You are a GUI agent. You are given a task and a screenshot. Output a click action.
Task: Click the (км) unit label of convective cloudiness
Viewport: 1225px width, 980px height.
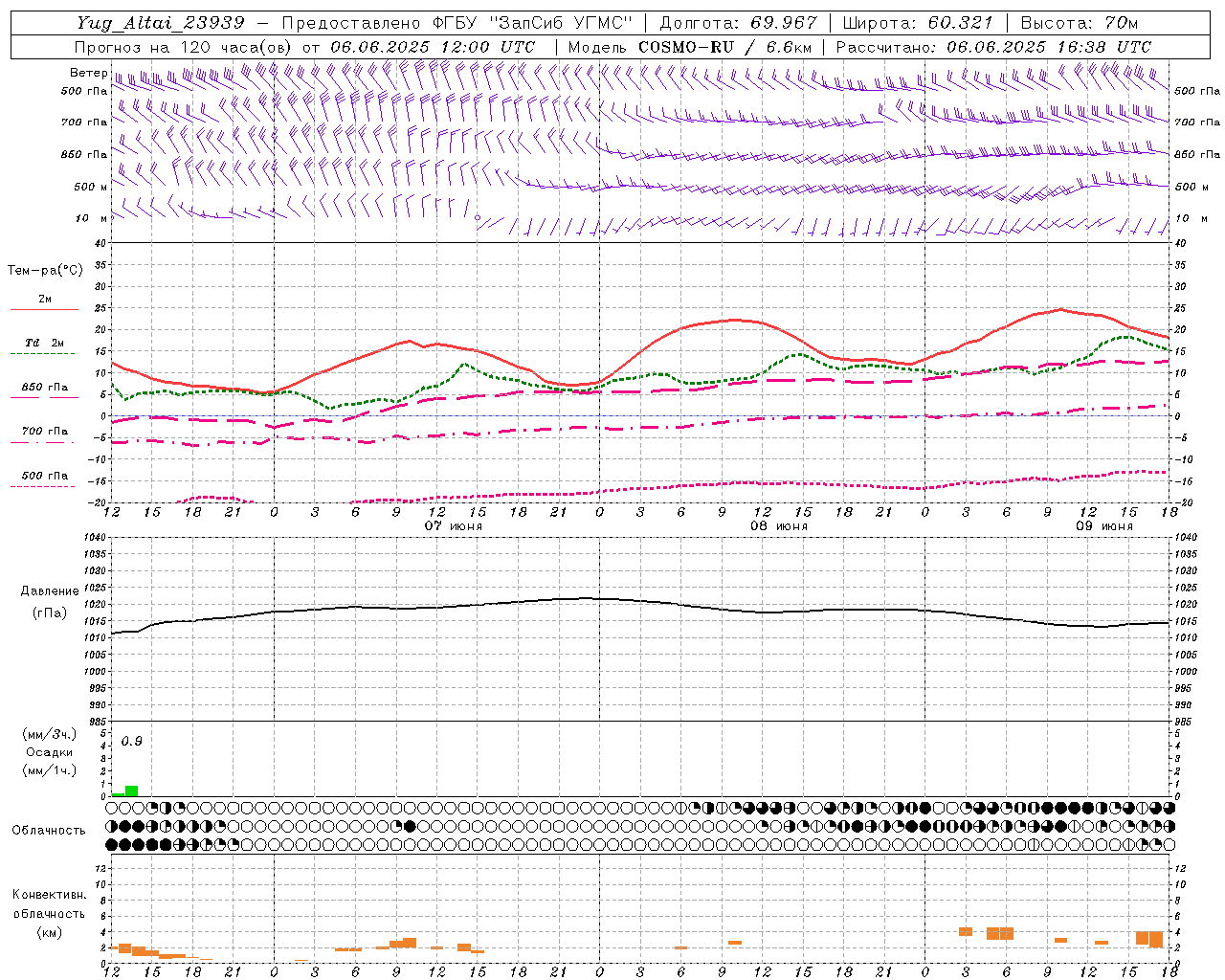pos(49,931)
